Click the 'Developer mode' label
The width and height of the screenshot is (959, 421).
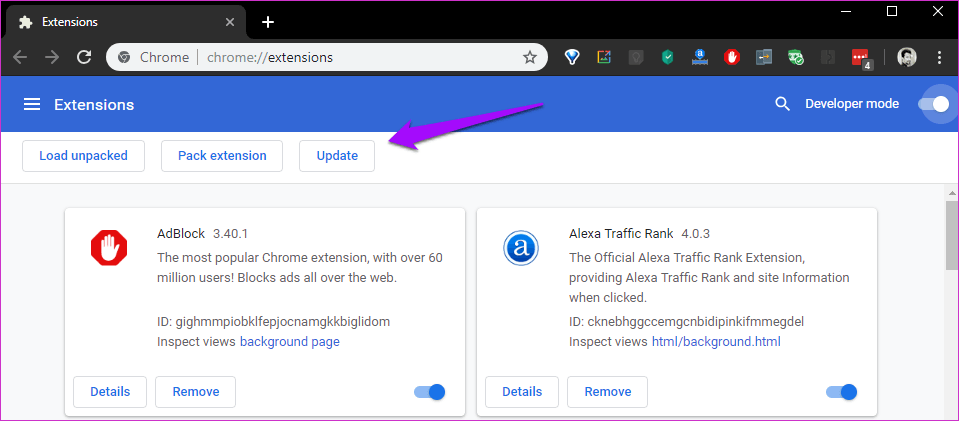tap(852, 104)
